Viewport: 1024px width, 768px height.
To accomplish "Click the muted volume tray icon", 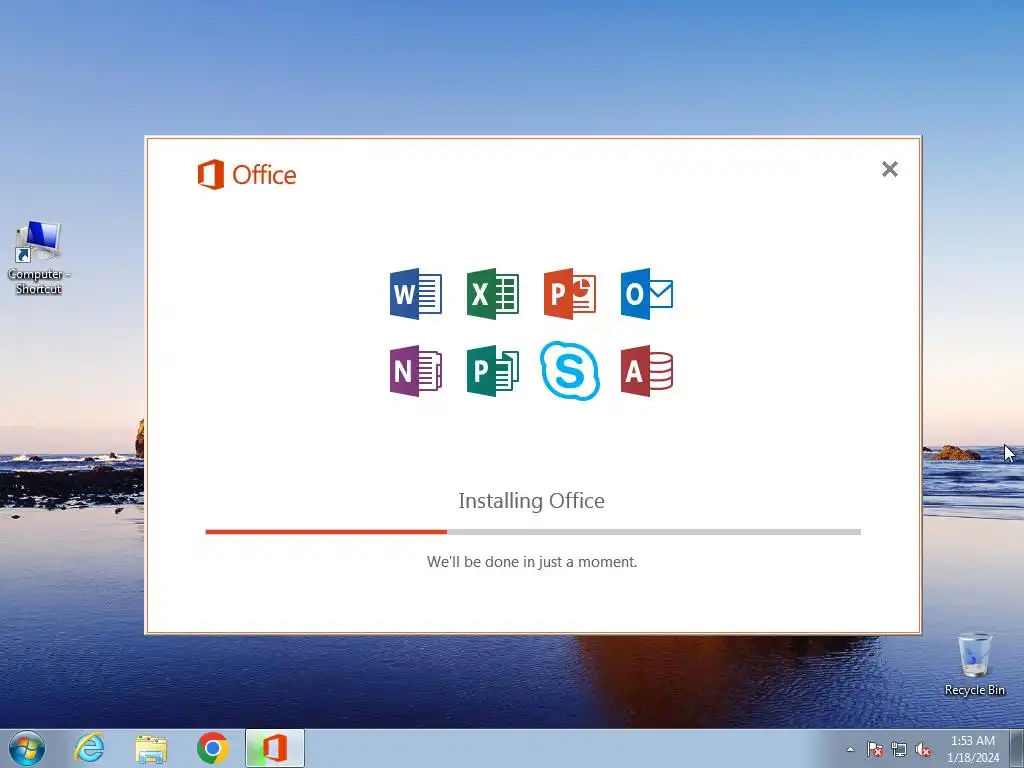I will (x=923, y=749).
